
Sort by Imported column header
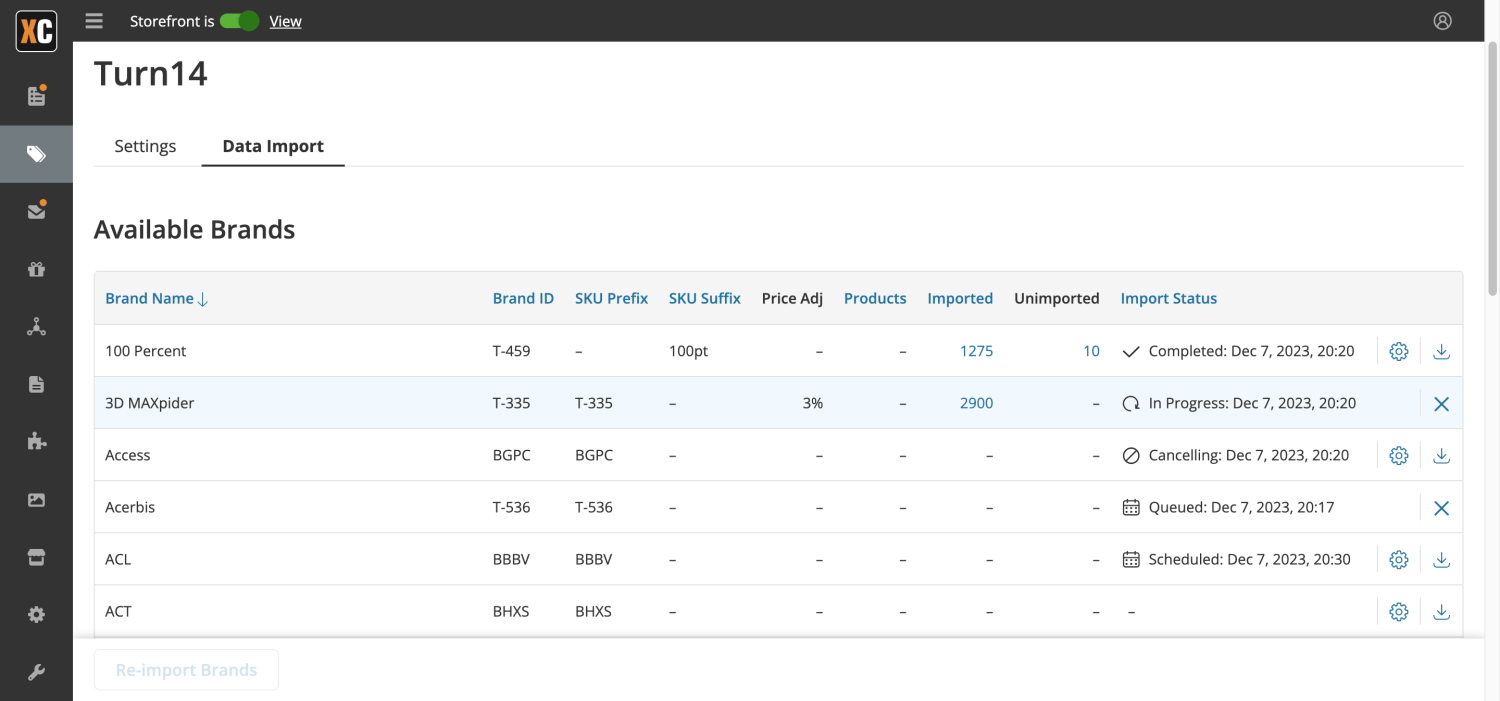pyautogui.click(x=959, y=298)
